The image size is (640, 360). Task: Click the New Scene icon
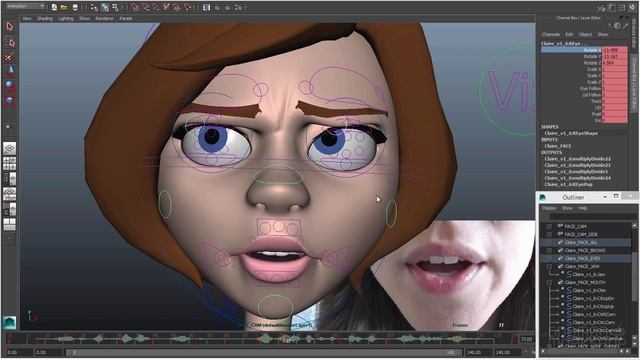[x=54, y=7]
